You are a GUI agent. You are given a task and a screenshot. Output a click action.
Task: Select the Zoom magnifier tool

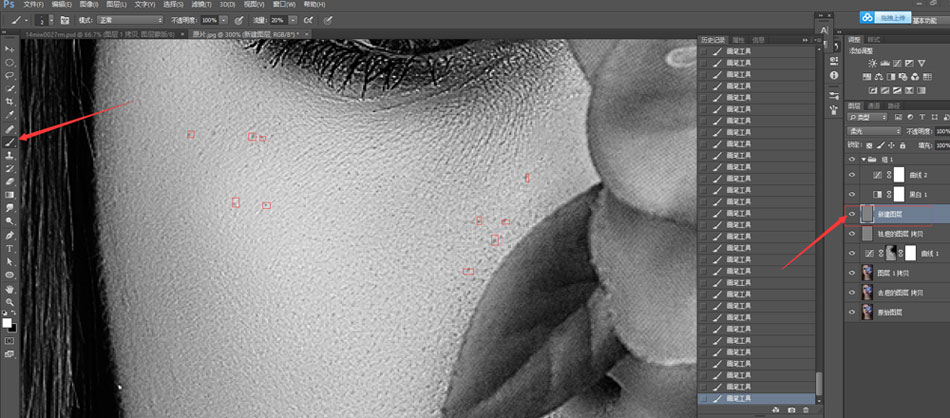point(10,302)
